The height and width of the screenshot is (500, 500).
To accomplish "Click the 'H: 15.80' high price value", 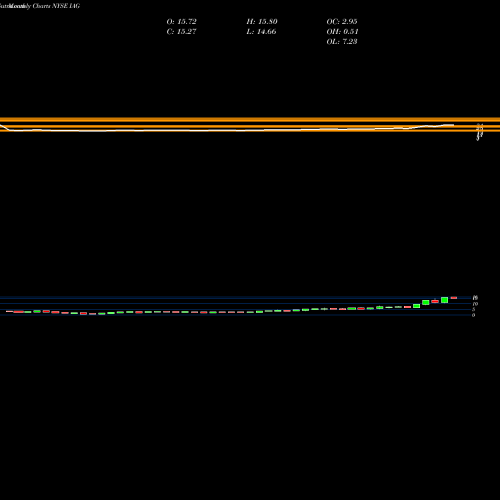I will click(x=262, y=22).
